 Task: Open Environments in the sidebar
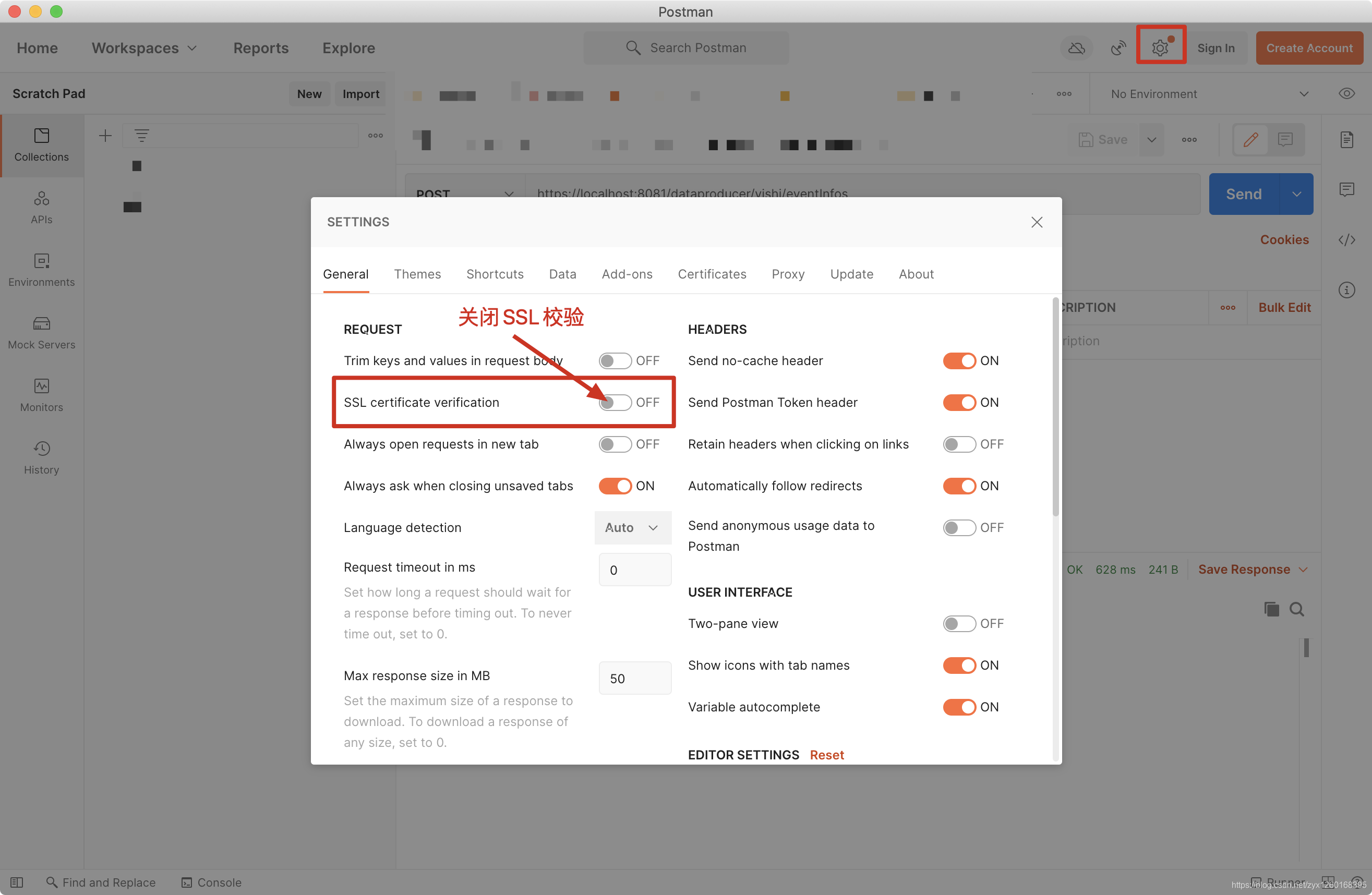(42, 270)
